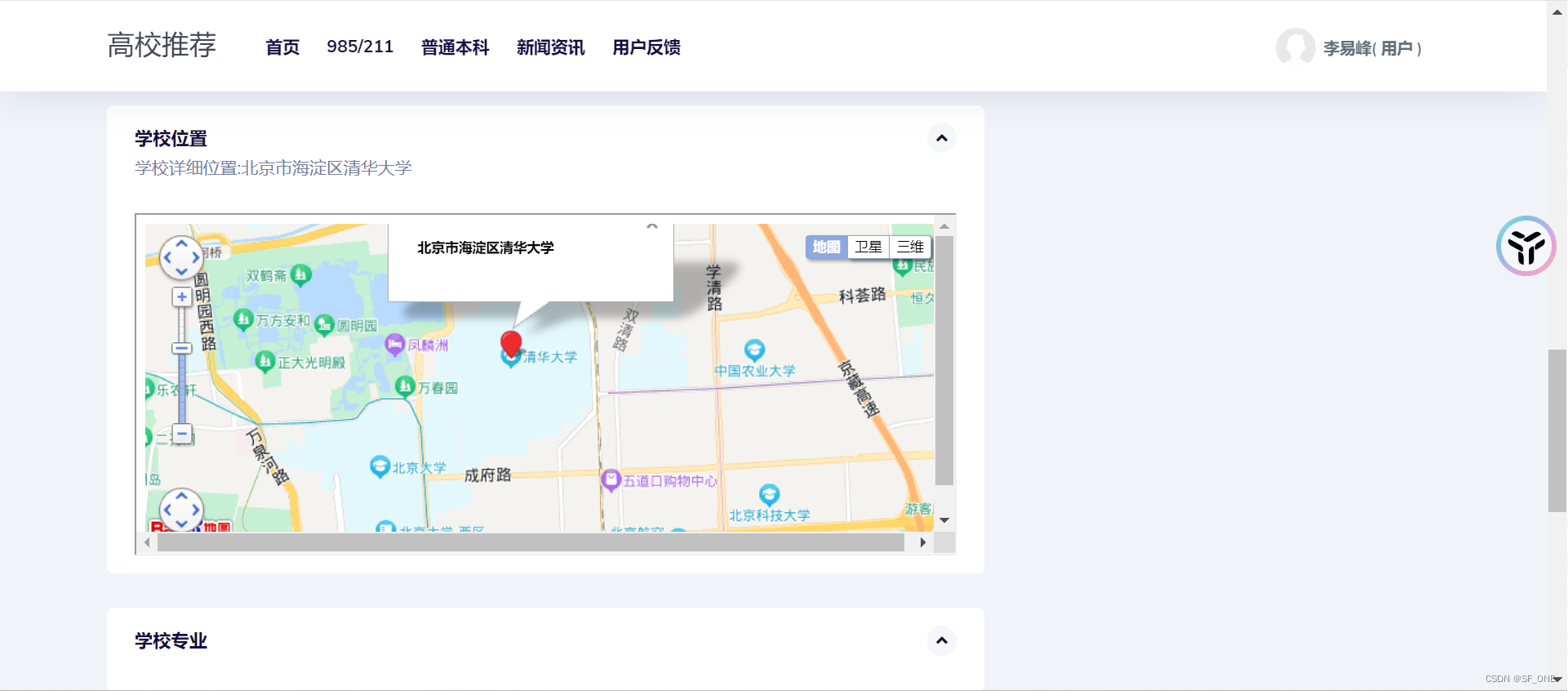Click the map frame scroll-left arrow

[x=147, y=542]
